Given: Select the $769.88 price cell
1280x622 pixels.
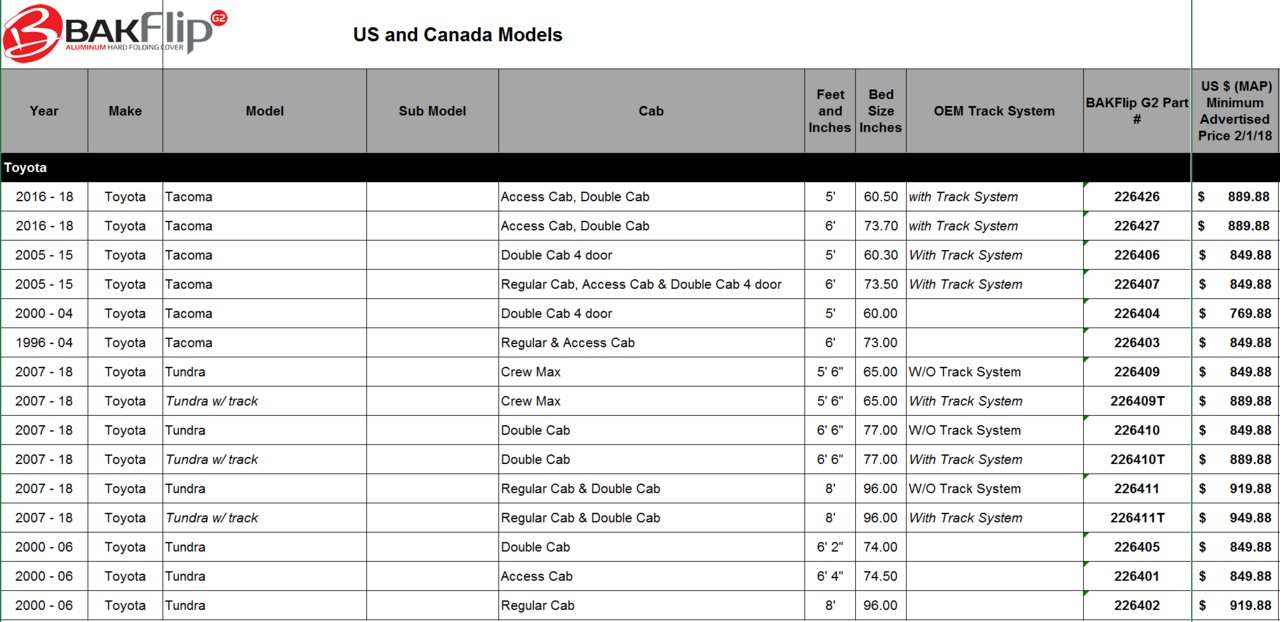Looking at the screenshot, I should coord(1236,314).
